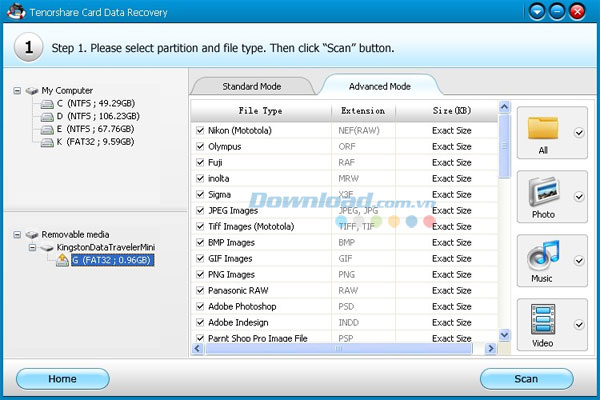
Task: Click the vertical scrollbar thumb
Action: tap(504, 146)
